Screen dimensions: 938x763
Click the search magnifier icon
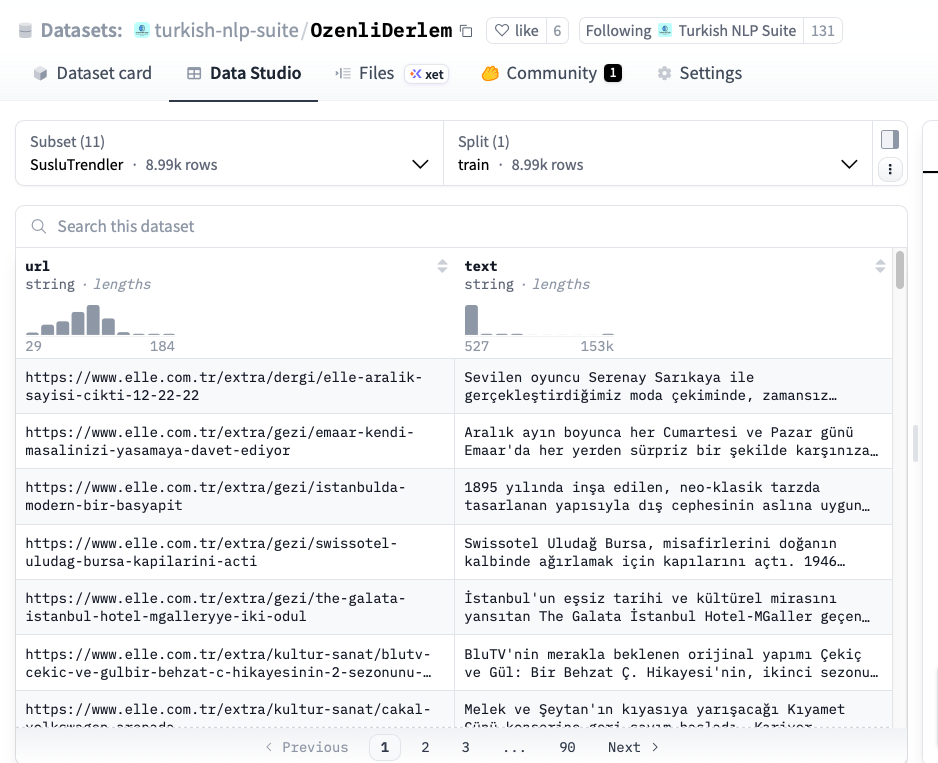39,227
